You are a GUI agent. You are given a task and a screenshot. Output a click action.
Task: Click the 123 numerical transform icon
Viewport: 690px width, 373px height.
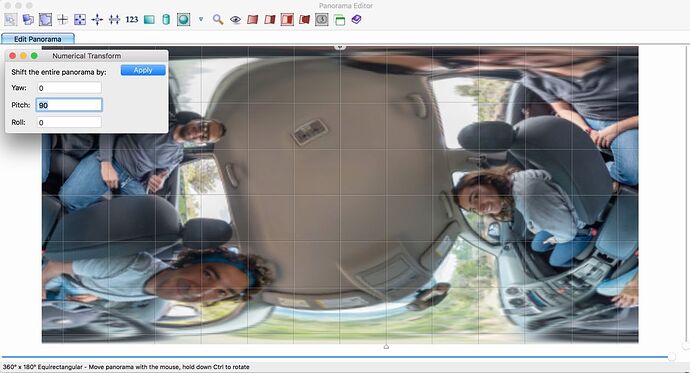tap(132, 19)
